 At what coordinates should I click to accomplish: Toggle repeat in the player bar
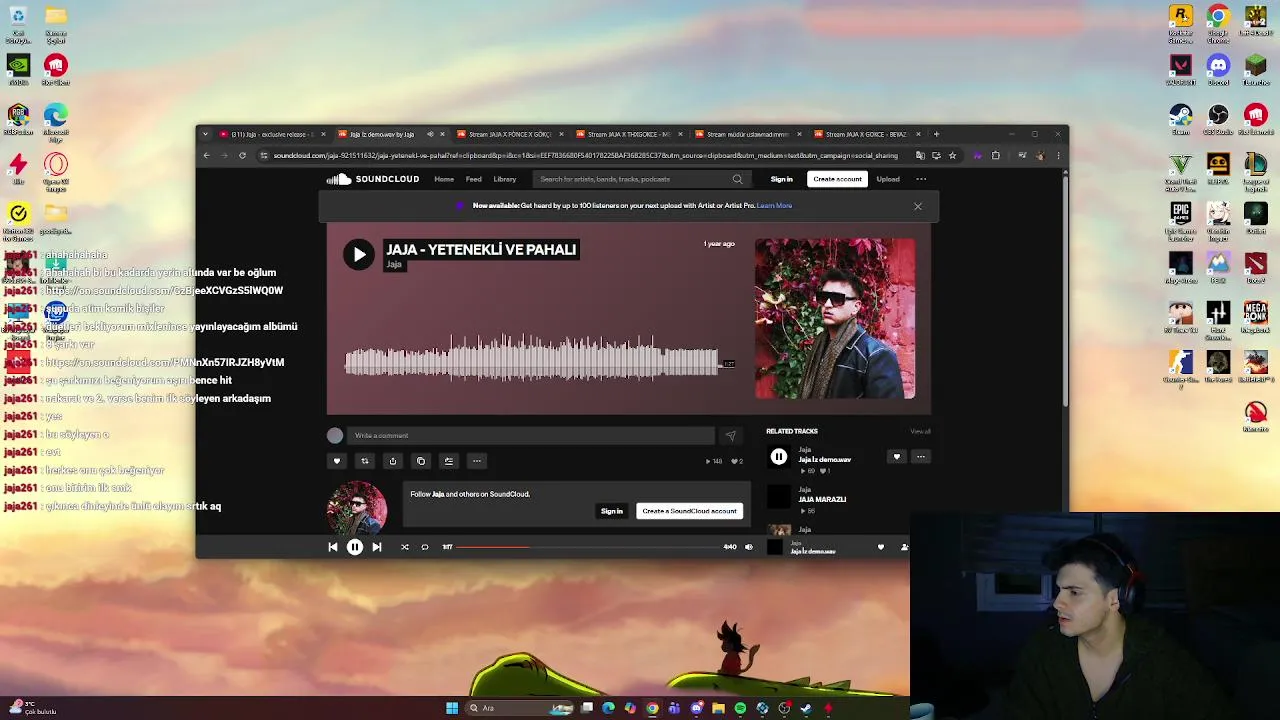coord(425,547)
